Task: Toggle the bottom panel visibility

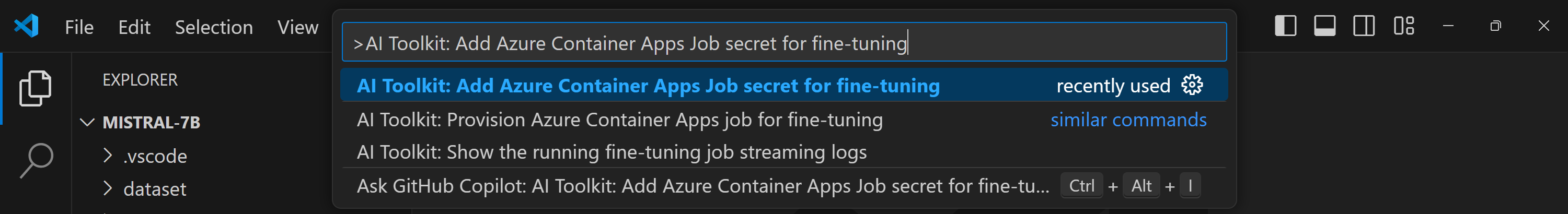Action: tap(1324, 26)
